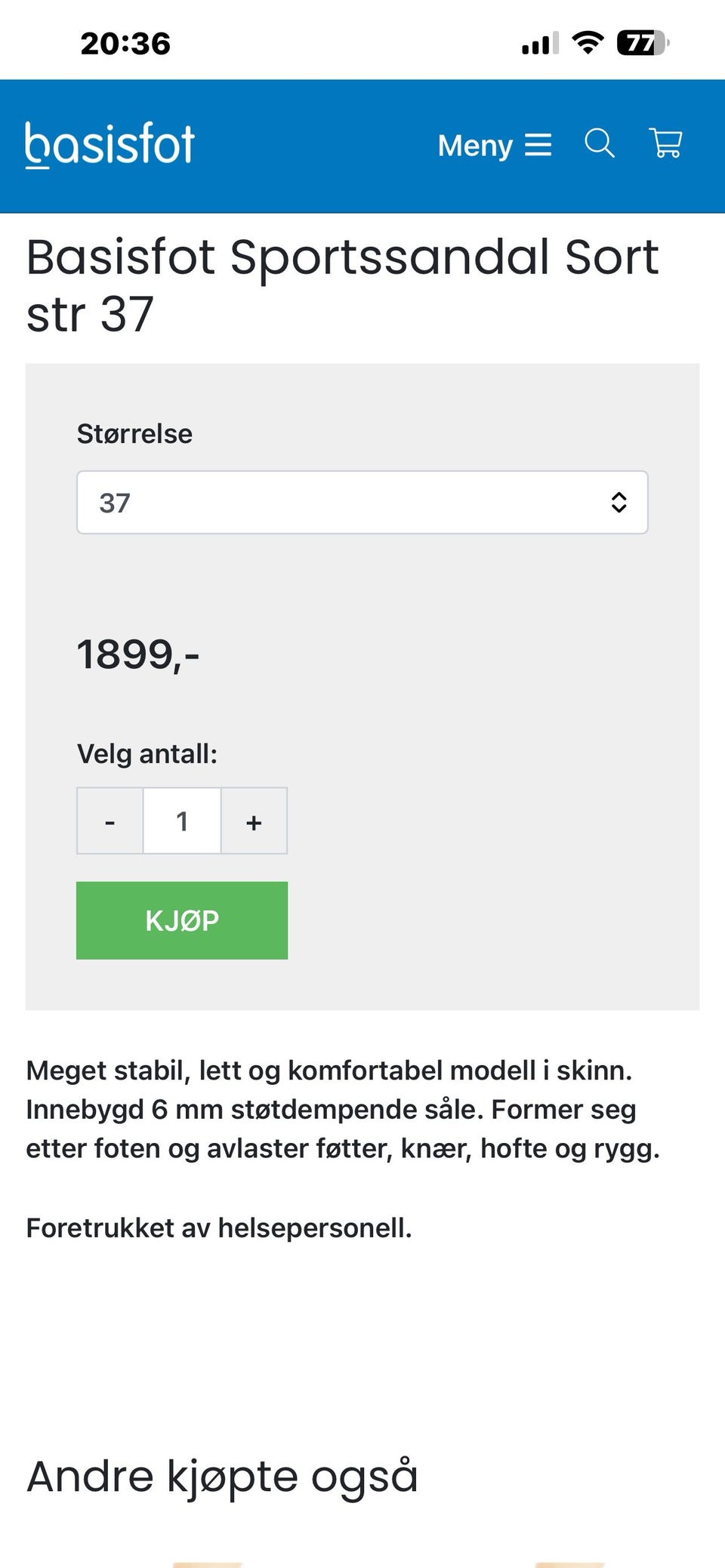Open the shopping cart icon

666,143
